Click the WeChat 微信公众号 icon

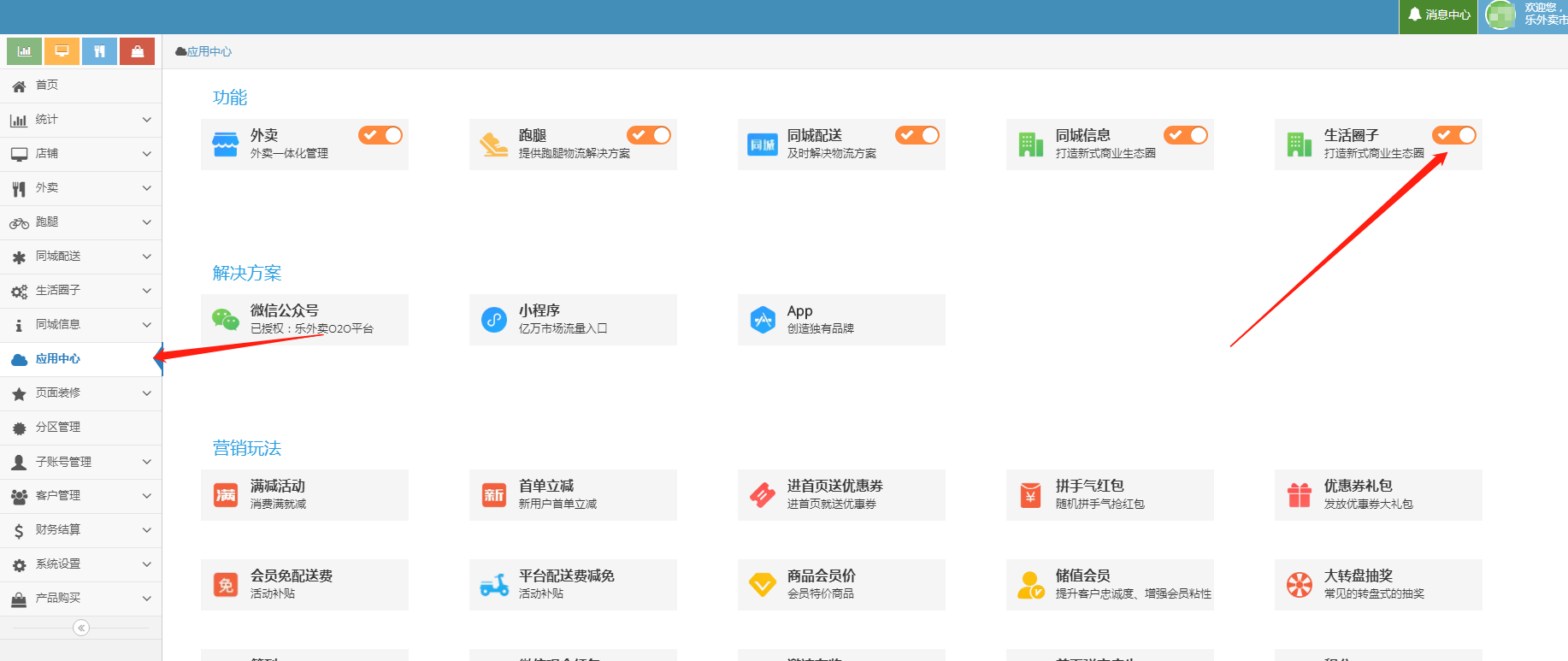(226, 320)
